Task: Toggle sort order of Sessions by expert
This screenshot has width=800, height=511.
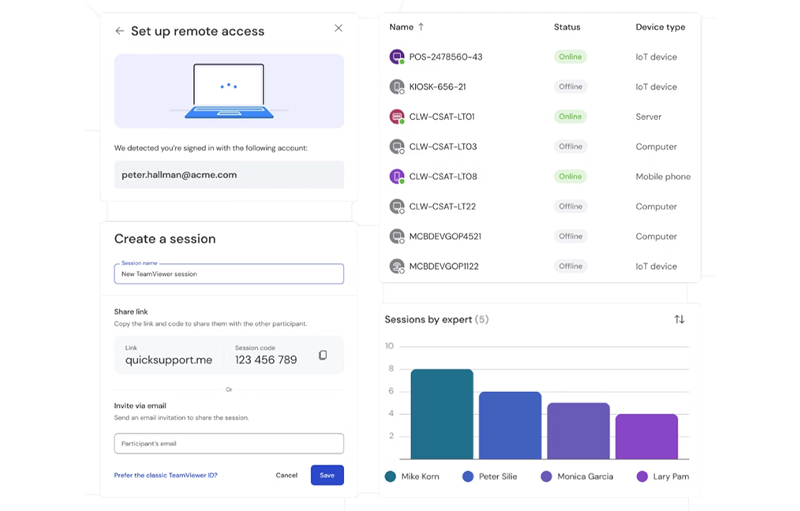Action: (x=679, y=319)
